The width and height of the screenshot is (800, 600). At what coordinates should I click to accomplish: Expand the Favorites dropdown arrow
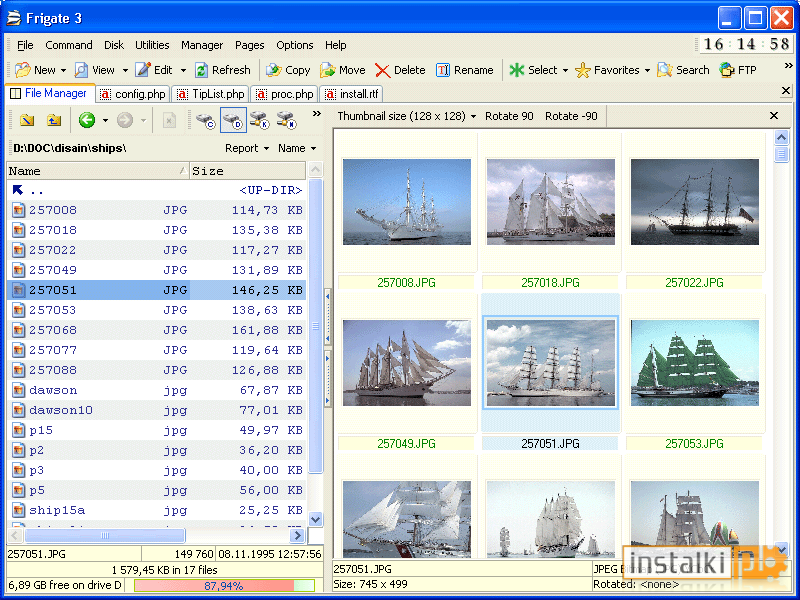pos(647,70)
